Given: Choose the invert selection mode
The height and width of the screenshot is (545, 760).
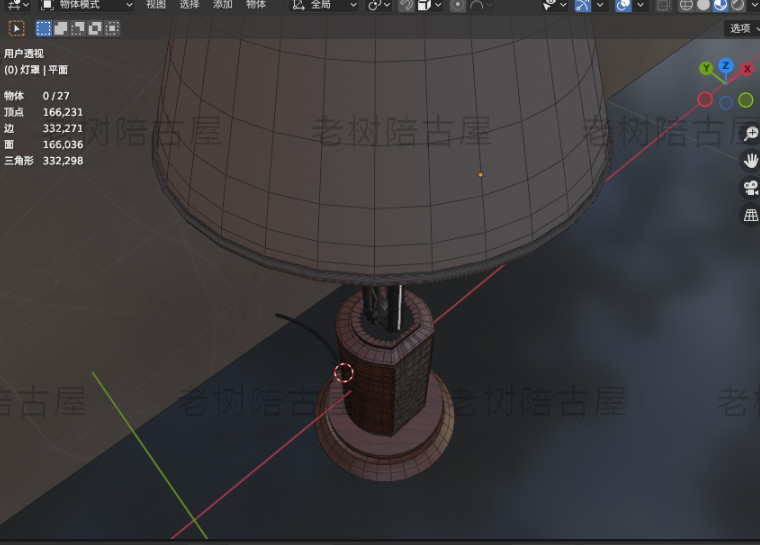Looking at the screenshot, I should [x=95, y=29].
